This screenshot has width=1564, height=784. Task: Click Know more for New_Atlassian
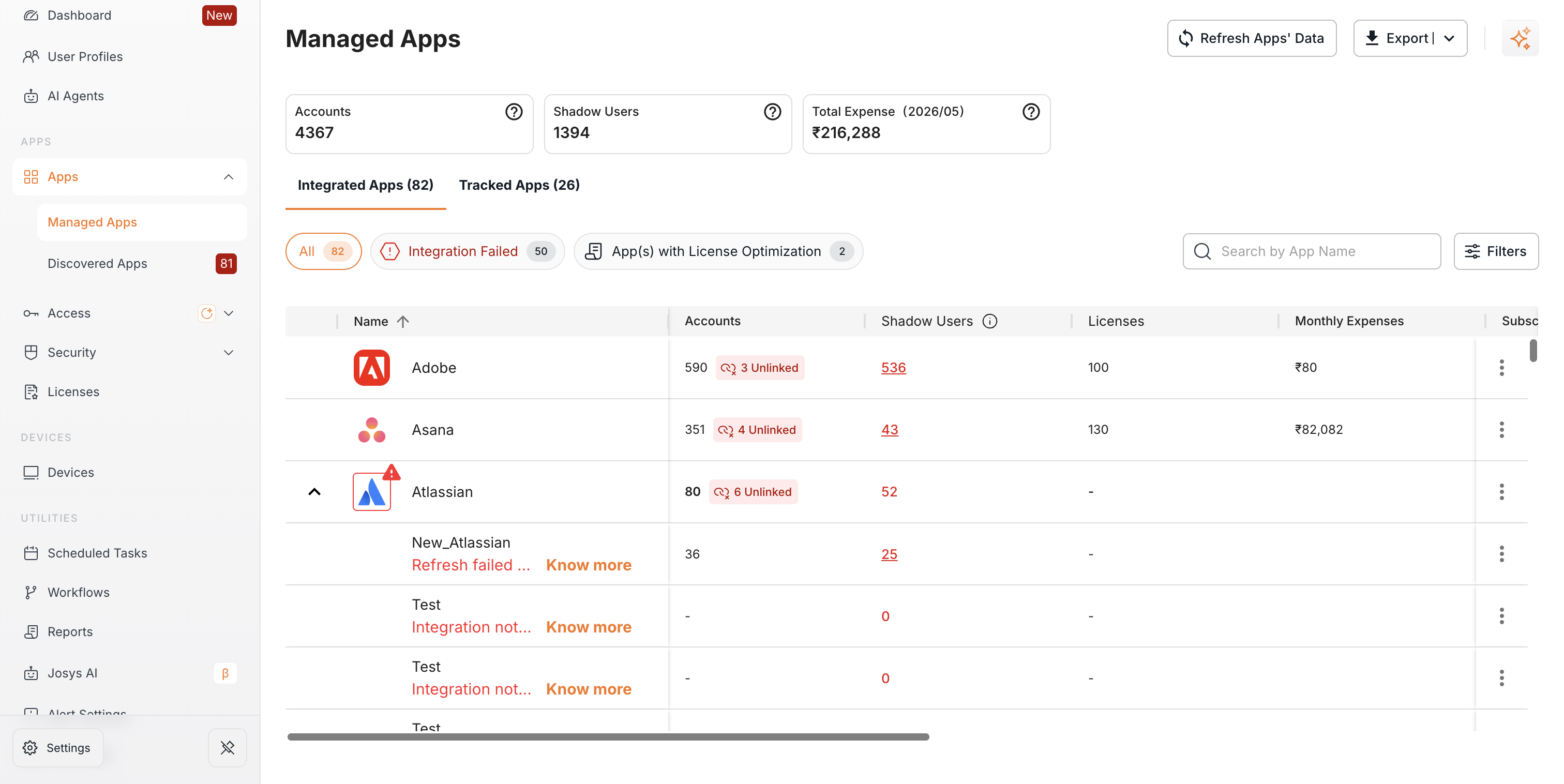(x=589, y=565)
